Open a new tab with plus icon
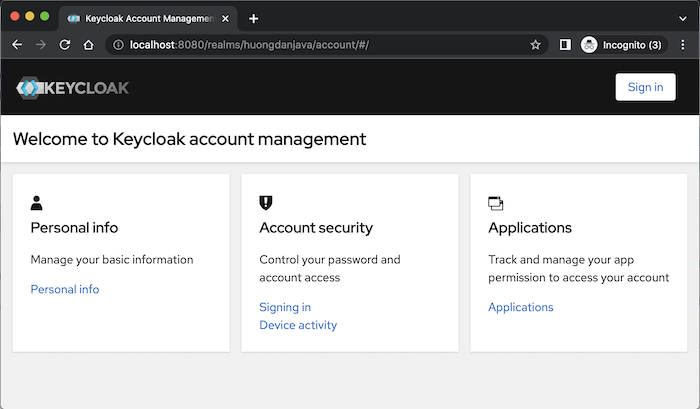The width and height of the screenshot is (700, 409). click(x=253, y=19)
